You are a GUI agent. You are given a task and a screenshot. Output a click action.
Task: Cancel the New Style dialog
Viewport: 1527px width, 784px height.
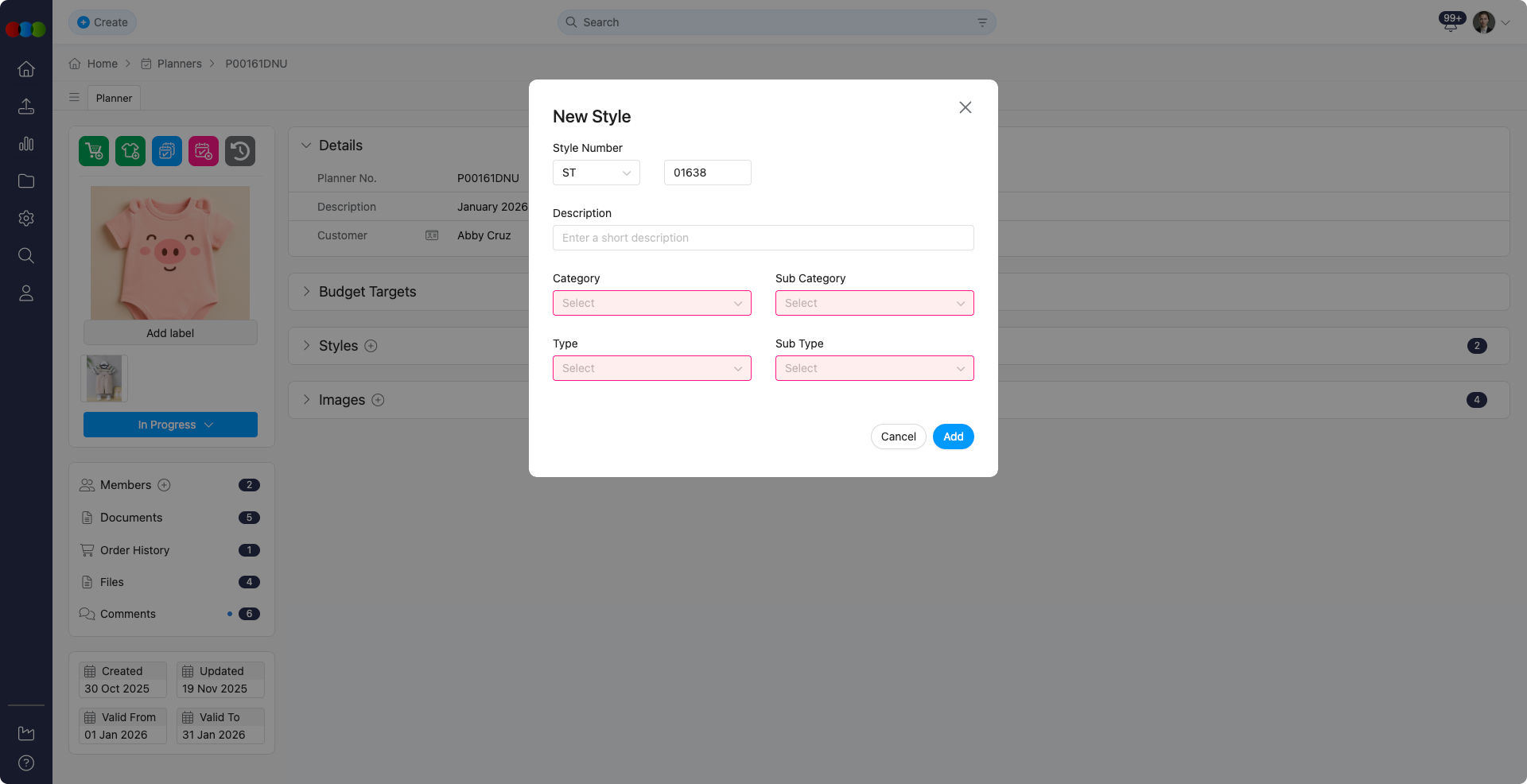[898, 437]
